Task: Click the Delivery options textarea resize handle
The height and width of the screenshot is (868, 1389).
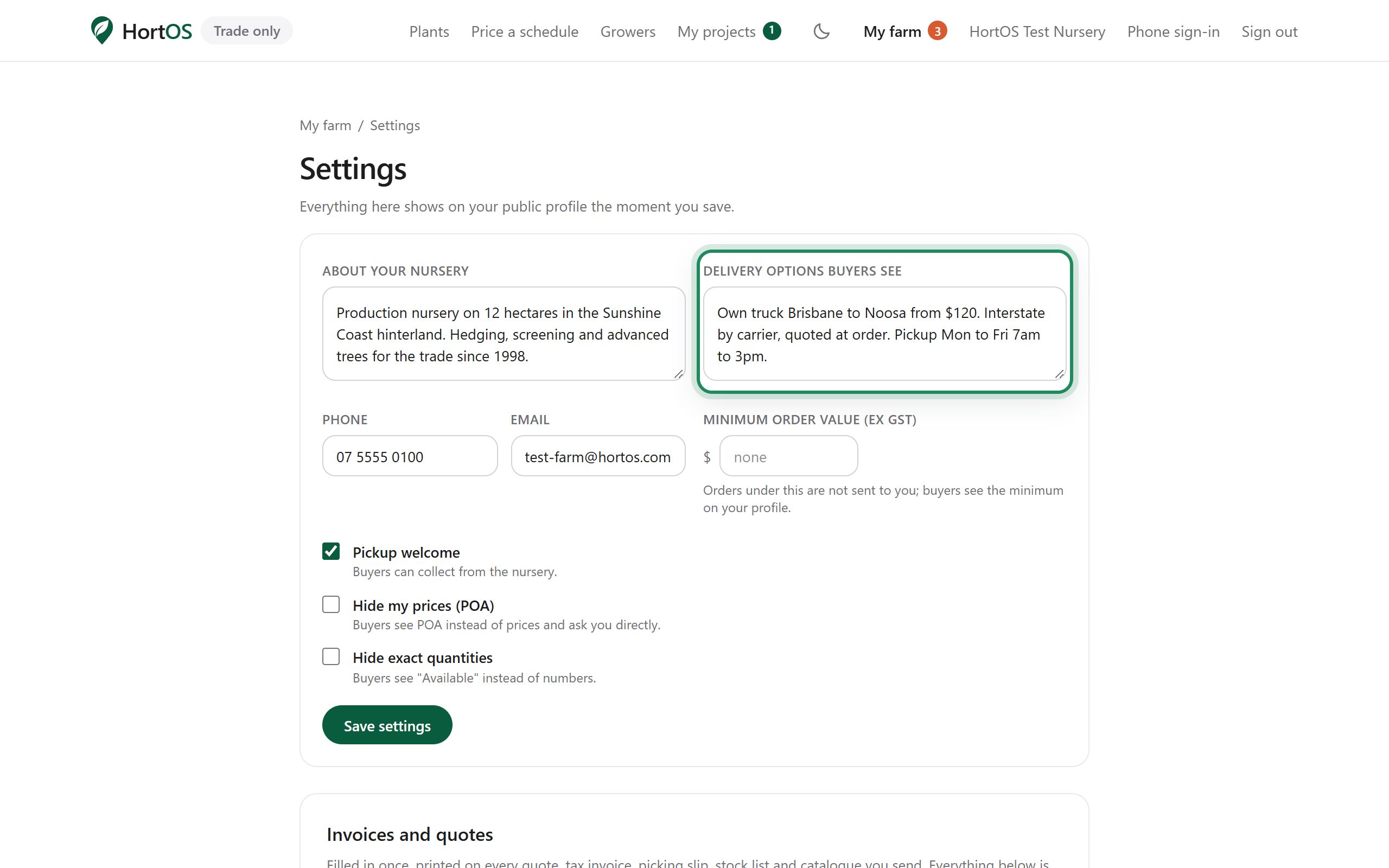Action: coord(1059,374)
